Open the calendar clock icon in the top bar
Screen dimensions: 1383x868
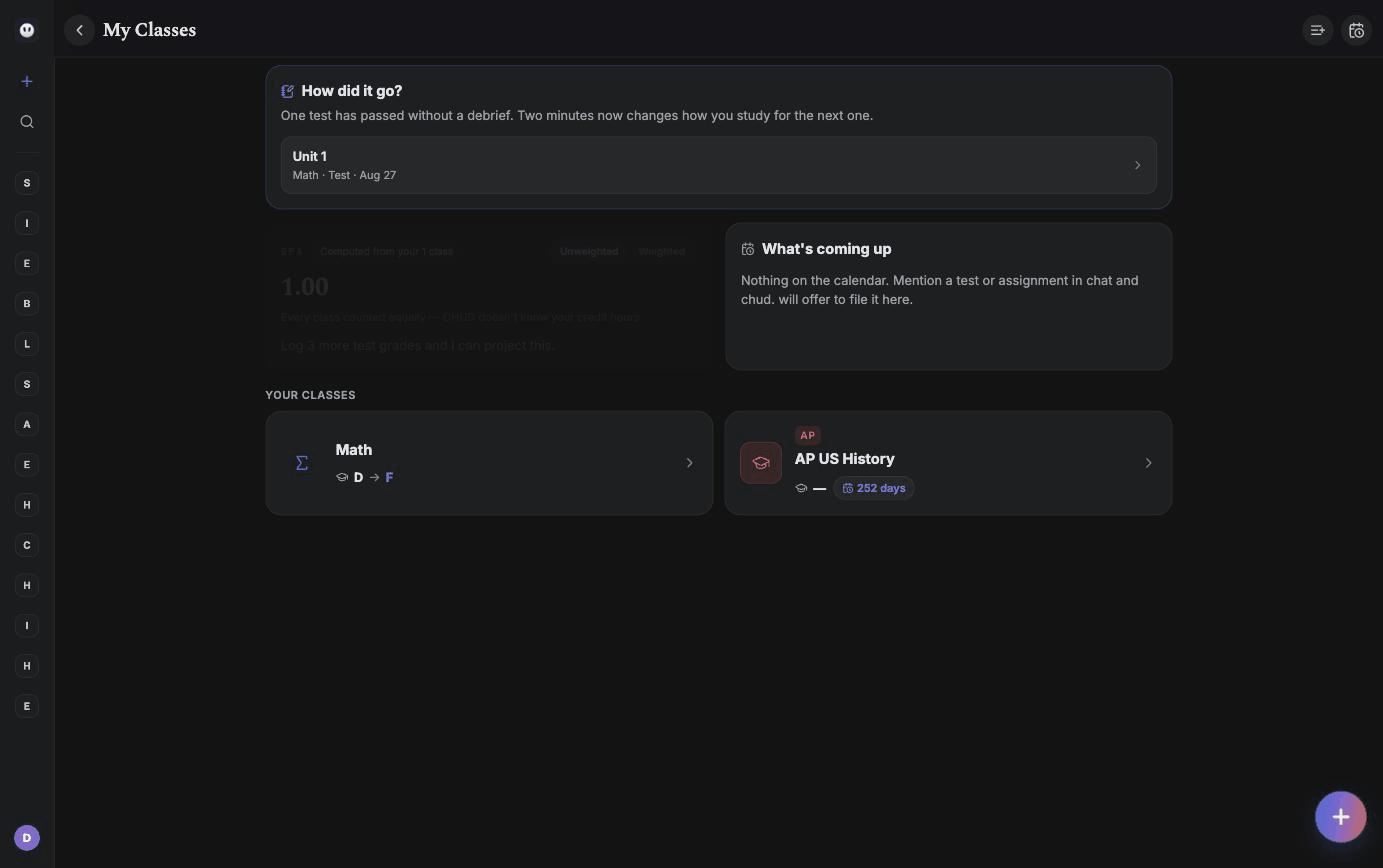(1356, 30)
